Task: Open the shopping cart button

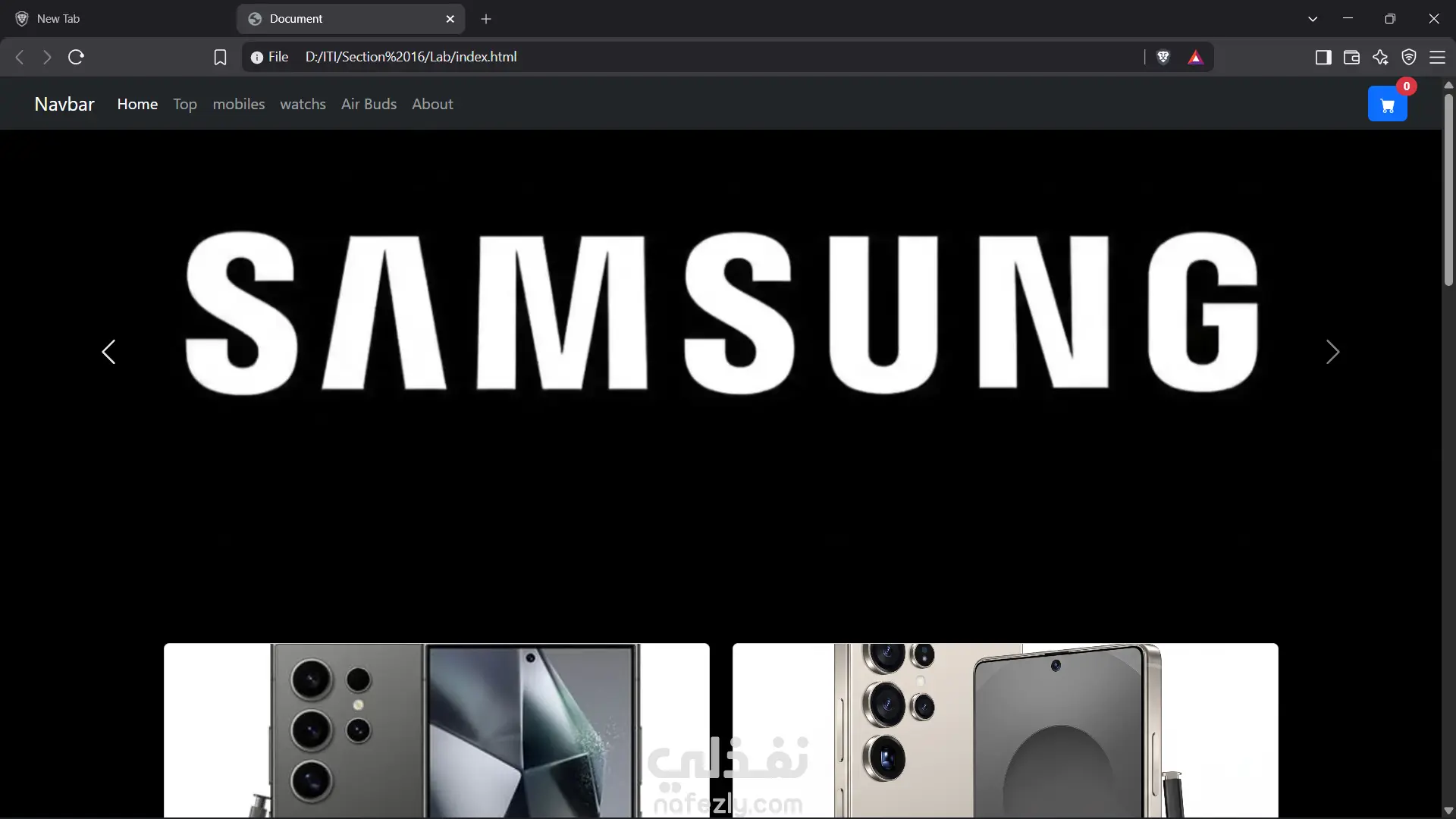Action: 1387,105
